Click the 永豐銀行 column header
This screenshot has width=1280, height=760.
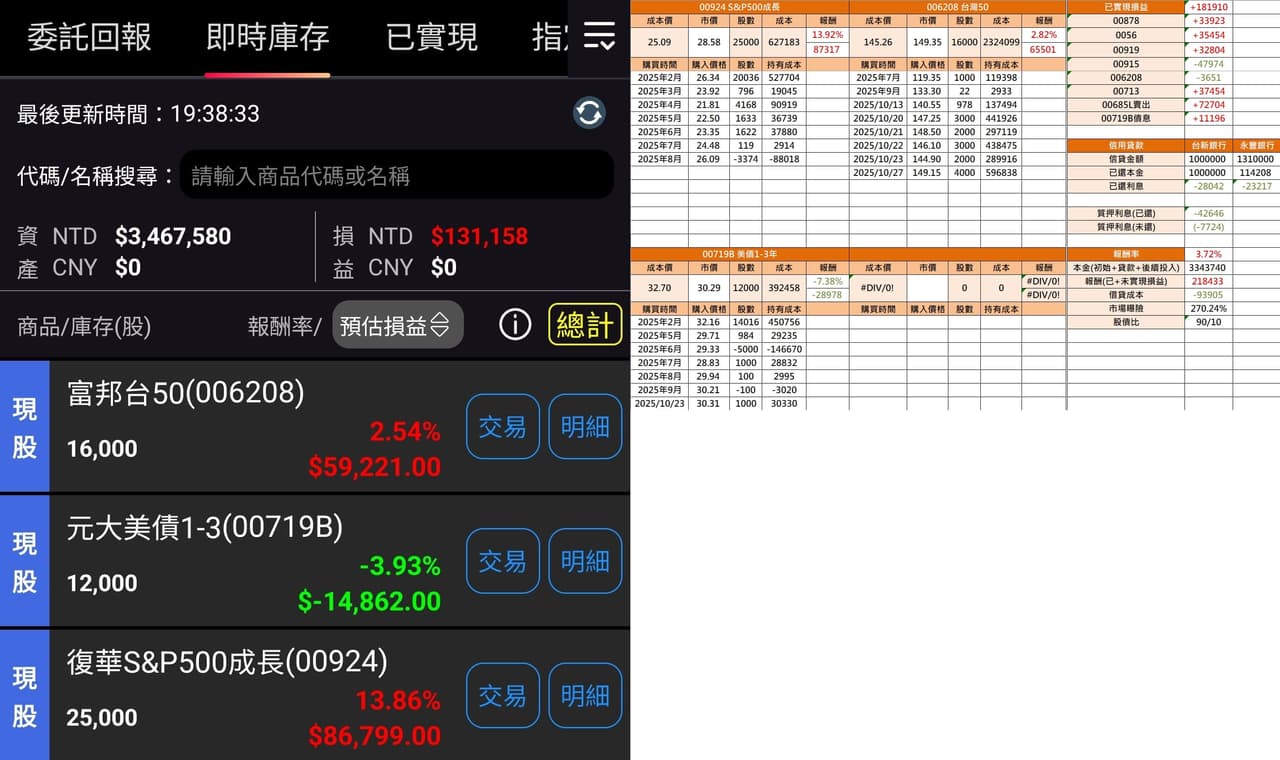click(1256, 145)
